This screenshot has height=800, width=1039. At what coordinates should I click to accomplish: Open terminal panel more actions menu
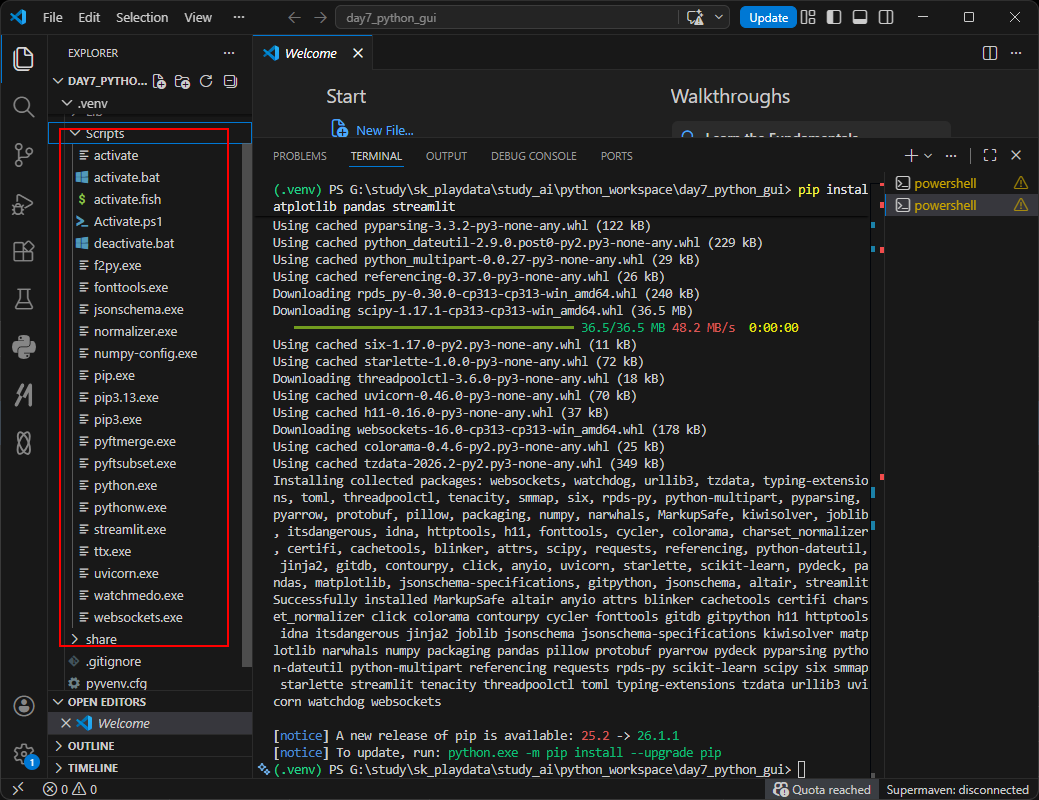(951, 156)
